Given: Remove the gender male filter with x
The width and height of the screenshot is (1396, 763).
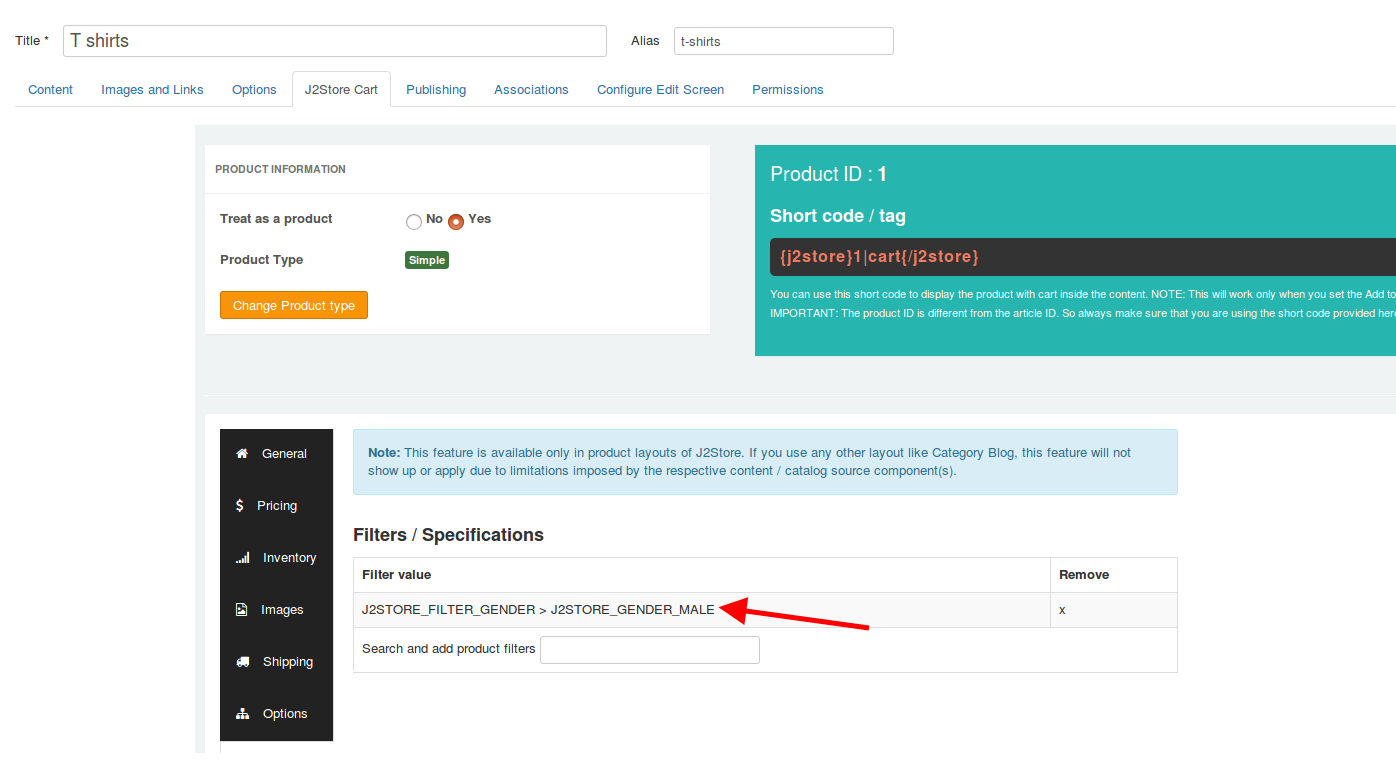Looking at the screenshot, I should coord(1062,610).
